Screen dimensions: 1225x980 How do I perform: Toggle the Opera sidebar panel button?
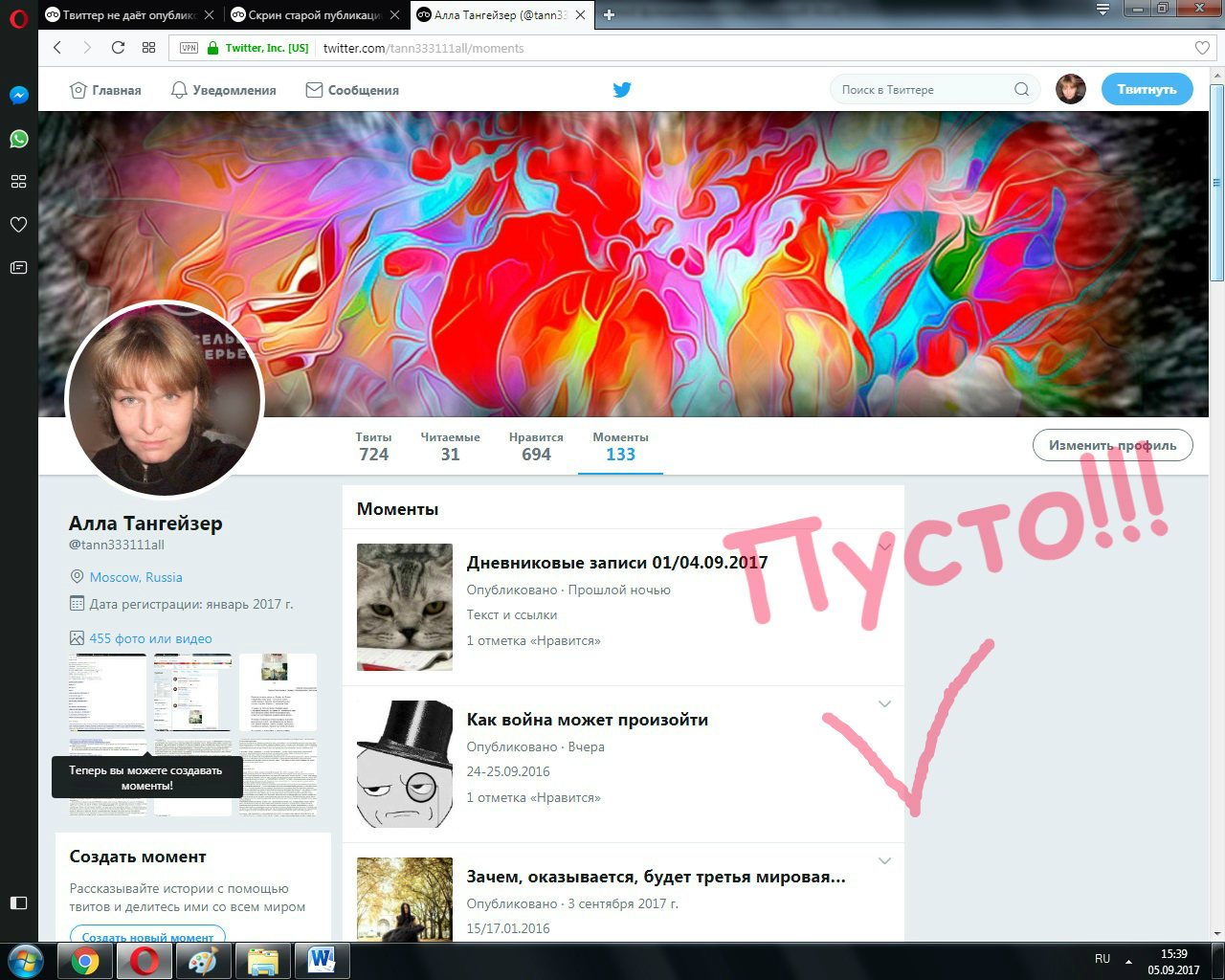18,902
